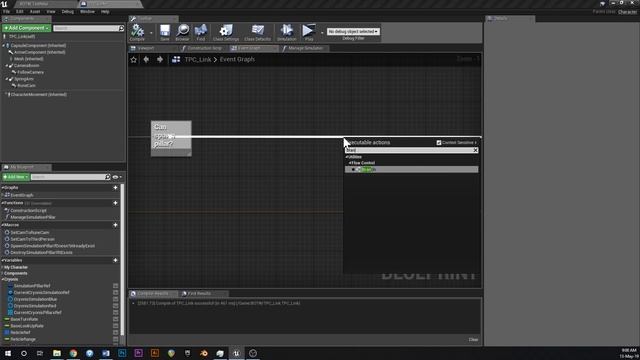Add a new variable with Variables plus
This screenshot has width=640, height=360.
116,260
